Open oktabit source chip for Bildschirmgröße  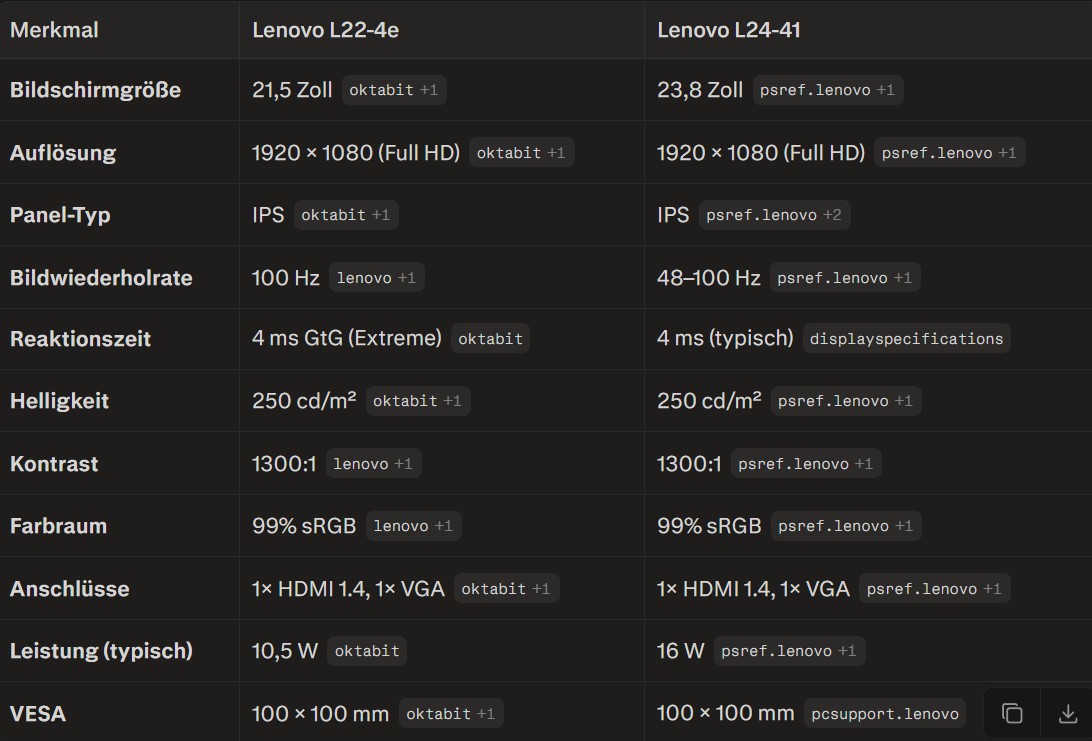[x=393, y=90]
